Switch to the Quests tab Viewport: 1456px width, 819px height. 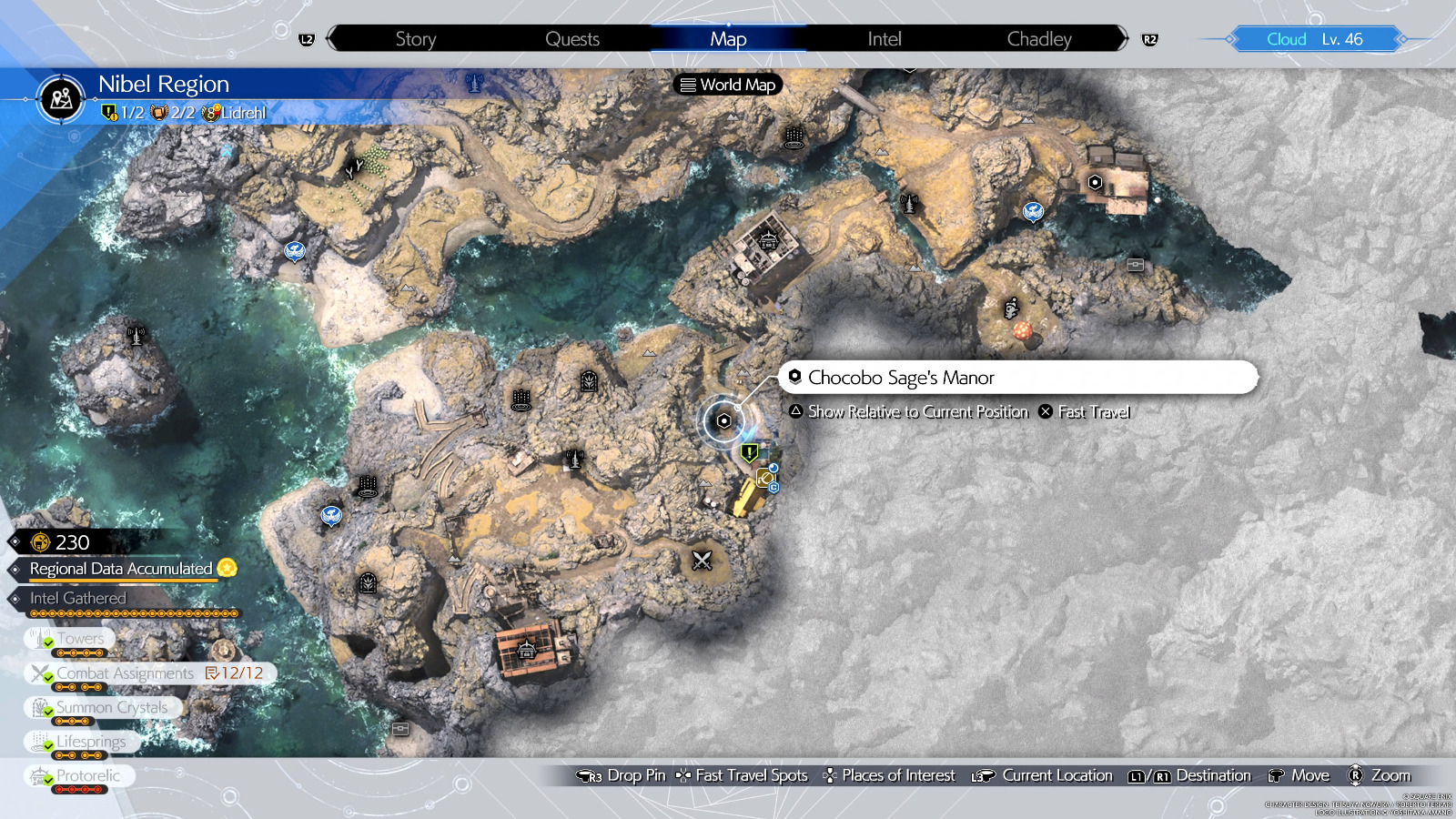pyautogui.click(x=571, y=39)
